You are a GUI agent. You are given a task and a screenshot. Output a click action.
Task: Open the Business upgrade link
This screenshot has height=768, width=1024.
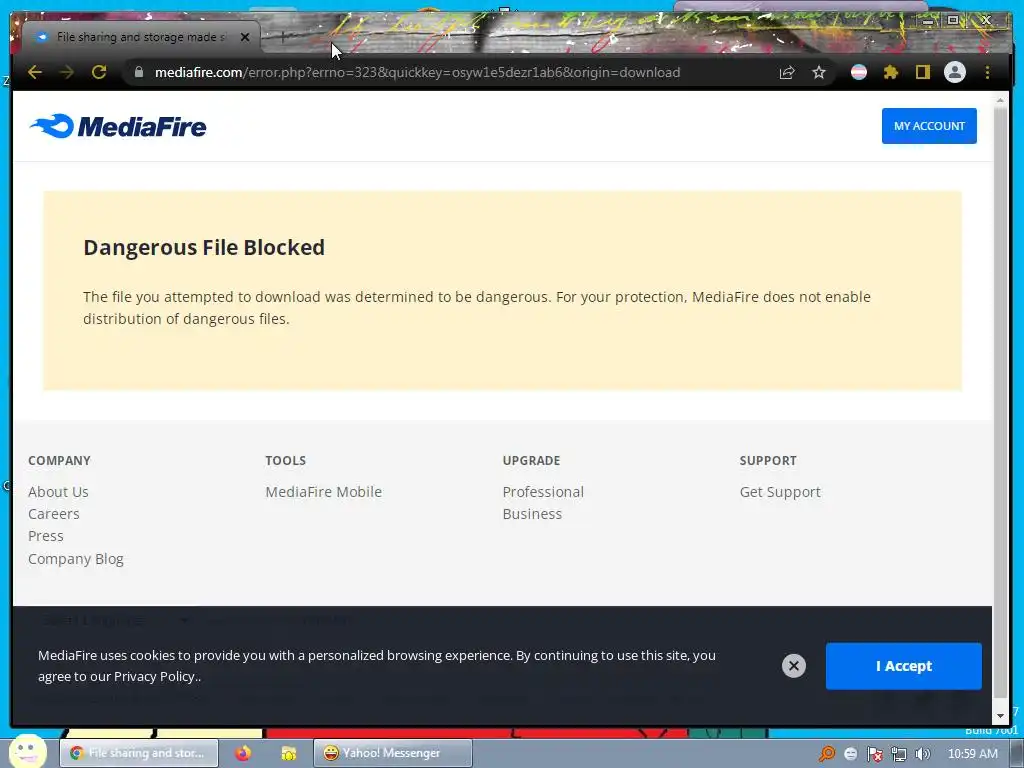[x=532, y=514]
